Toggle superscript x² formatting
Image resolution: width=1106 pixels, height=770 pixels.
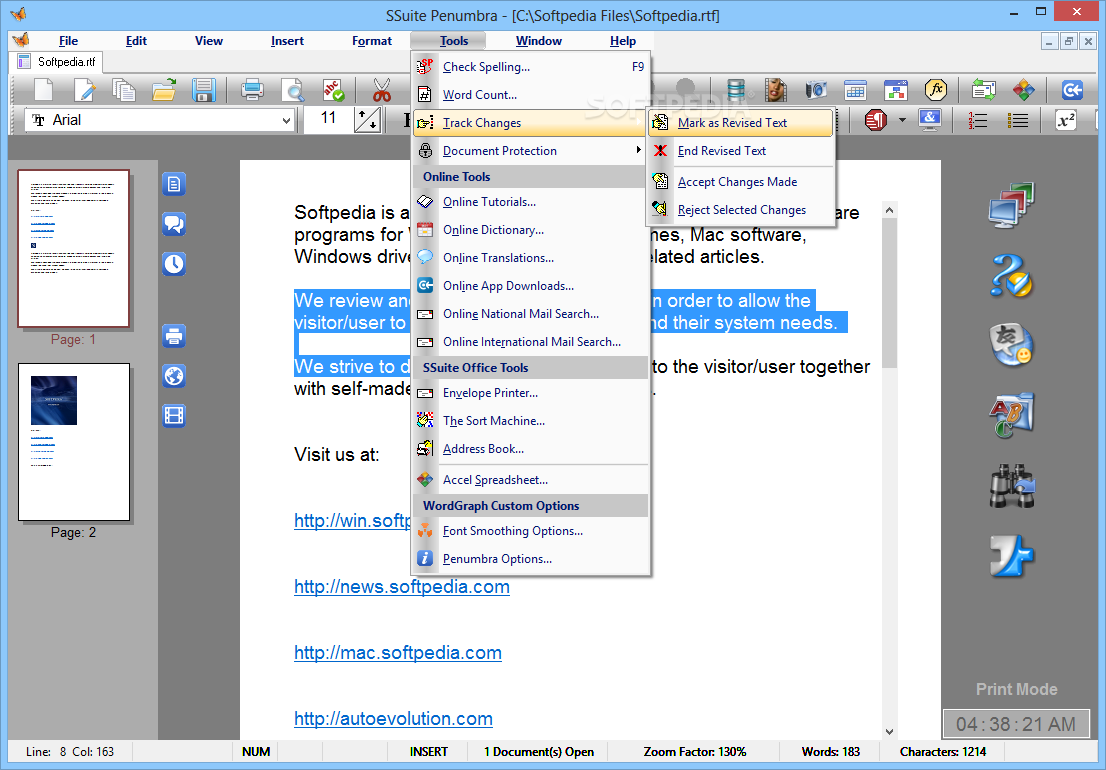click(x=1066, y=121)
